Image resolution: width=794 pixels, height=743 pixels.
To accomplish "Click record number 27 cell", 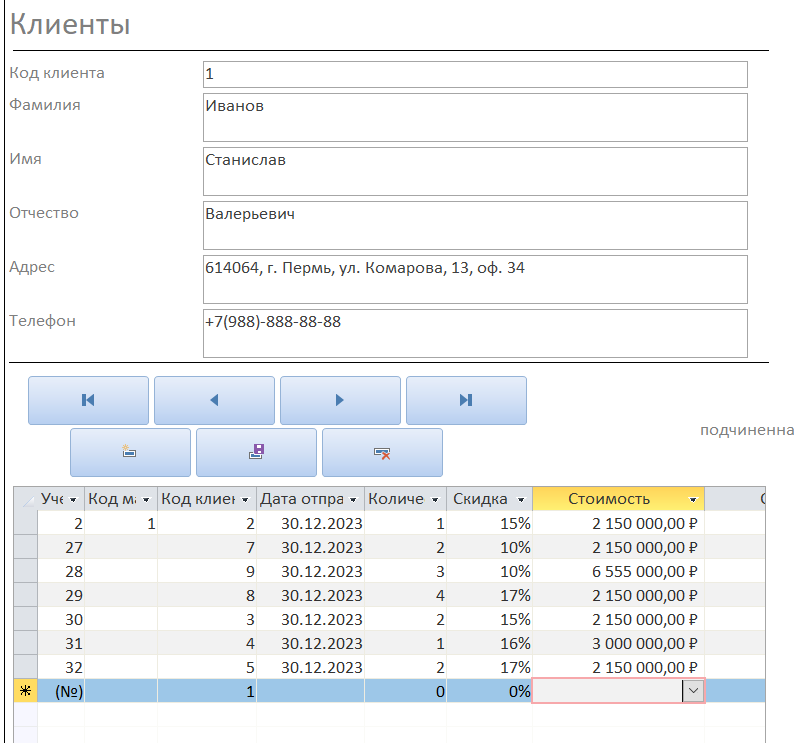I will pos(61,548).
